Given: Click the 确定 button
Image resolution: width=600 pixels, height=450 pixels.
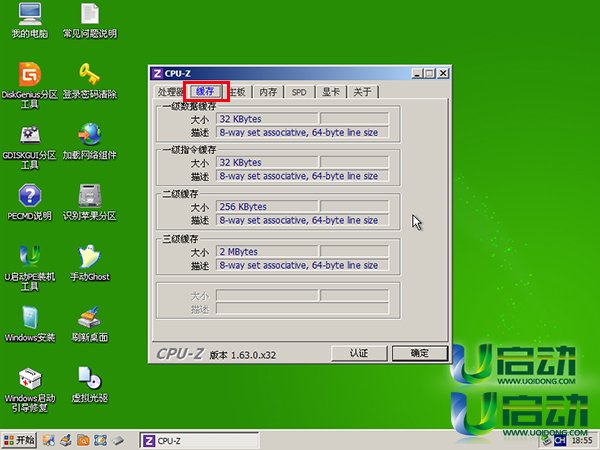Looking at the screenshot, I should 420,353.
